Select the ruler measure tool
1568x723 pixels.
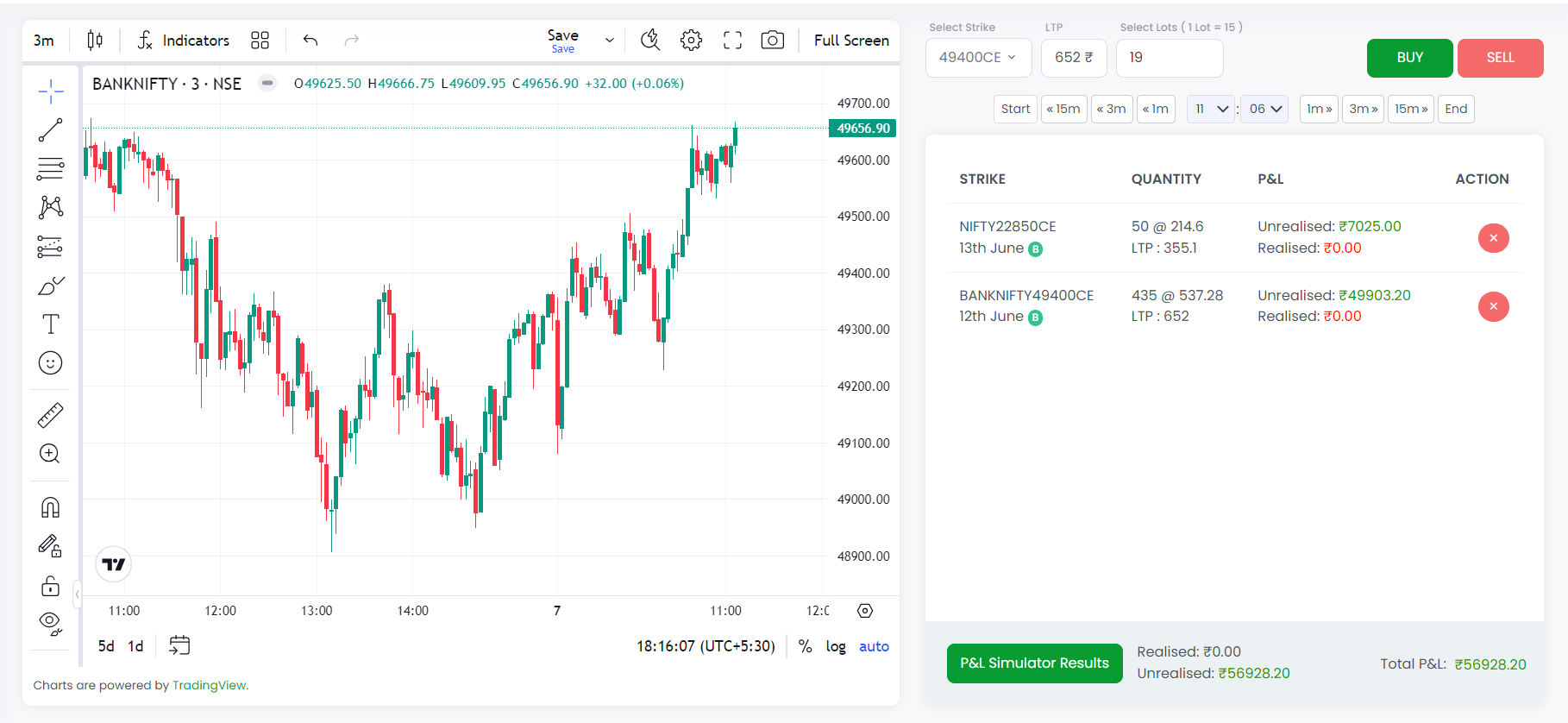pyautogui.click(x=51, y=416)
